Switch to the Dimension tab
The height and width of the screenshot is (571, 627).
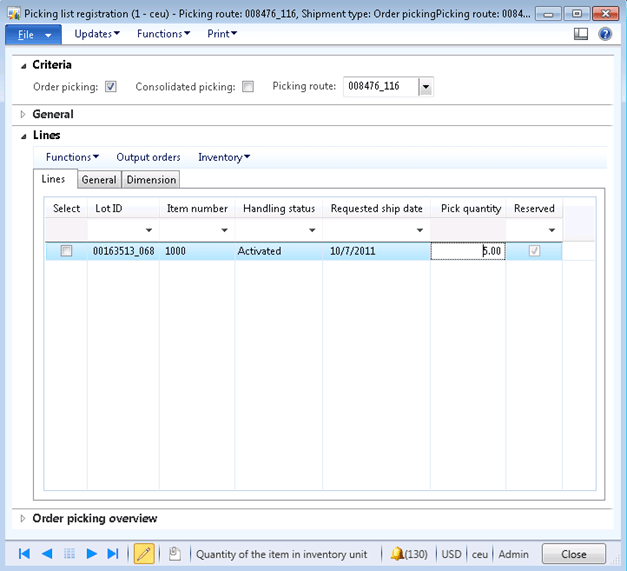pyautogui.click(x=151, y=180)
